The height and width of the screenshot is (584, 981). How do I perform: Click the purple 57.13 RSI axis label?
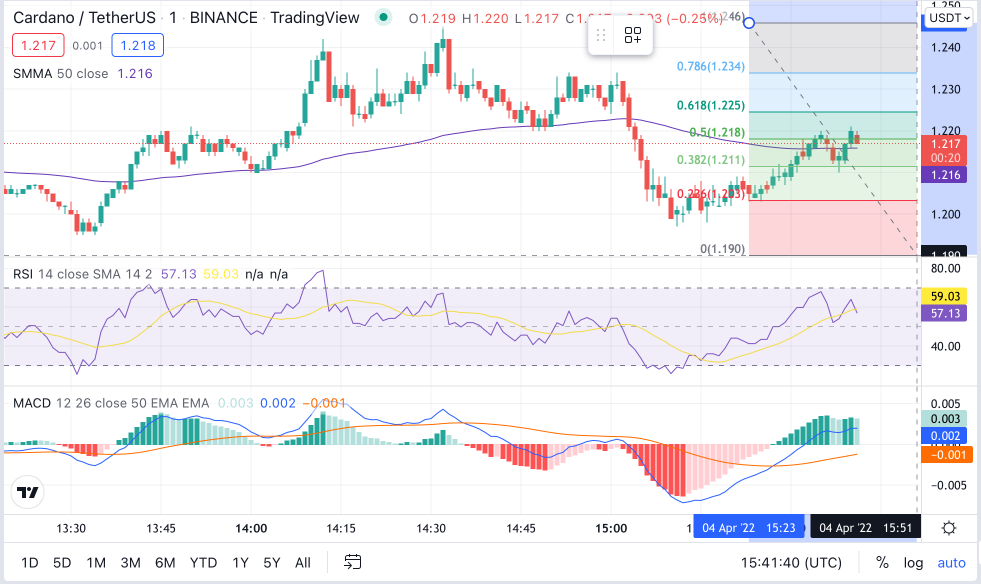(x=945, y=313)
